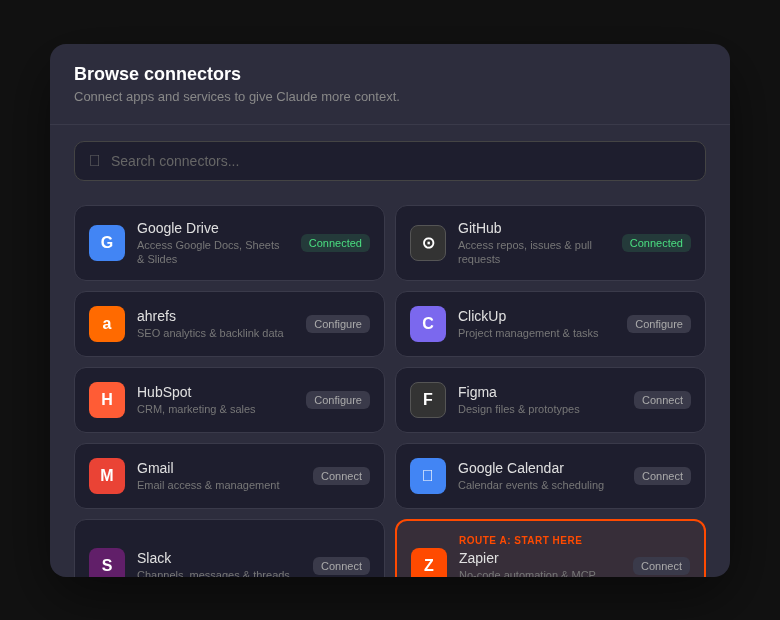Click the GitHub connector icon
The height and width of the screenshot is (620, 780).
428,243
